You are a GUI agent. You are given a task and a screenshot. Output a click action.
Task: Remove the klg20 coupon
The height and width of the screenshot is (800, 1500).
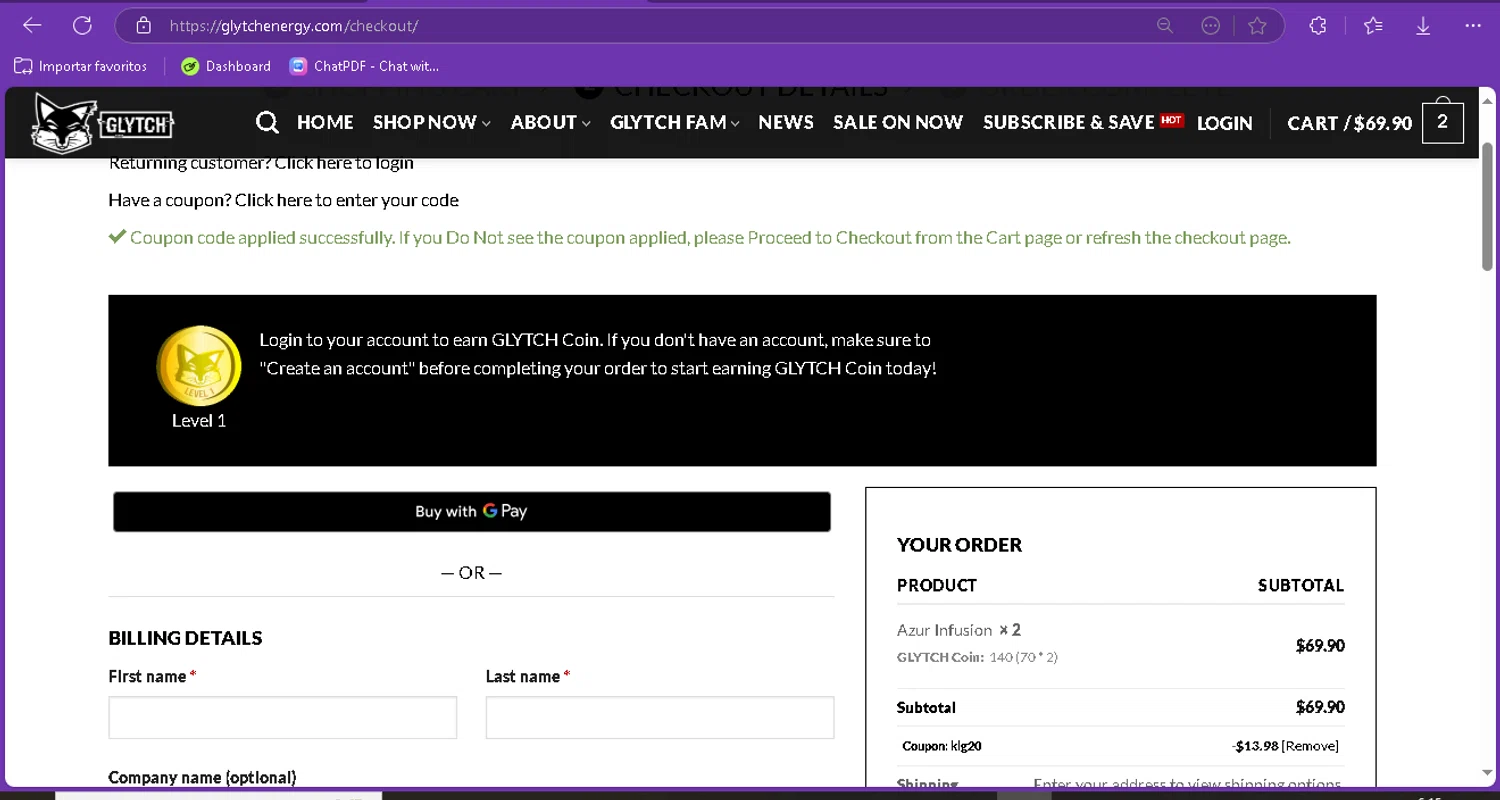click(1310, 746)
